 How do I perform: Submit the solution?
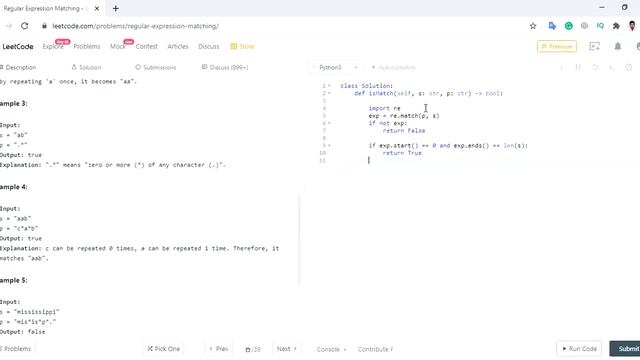(625, 349)
